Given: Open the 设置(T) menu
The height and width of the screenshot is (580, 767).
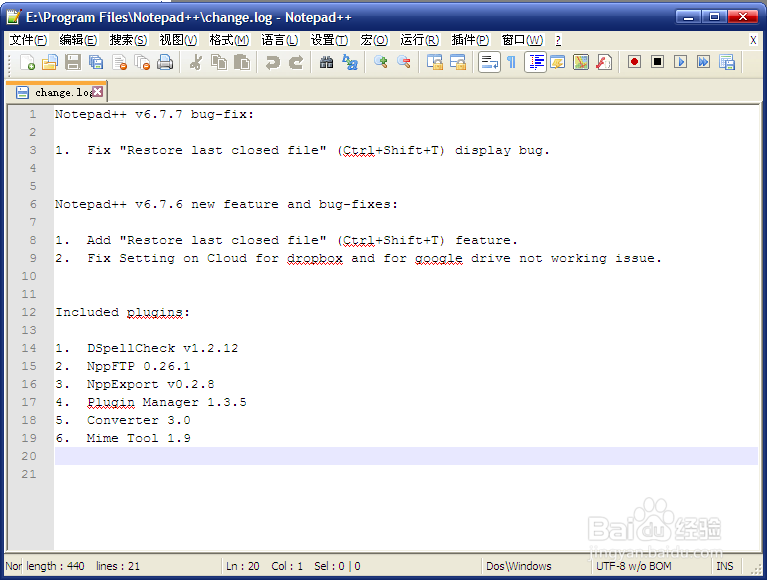Looking at the screenshot, I should pos(330,40).
